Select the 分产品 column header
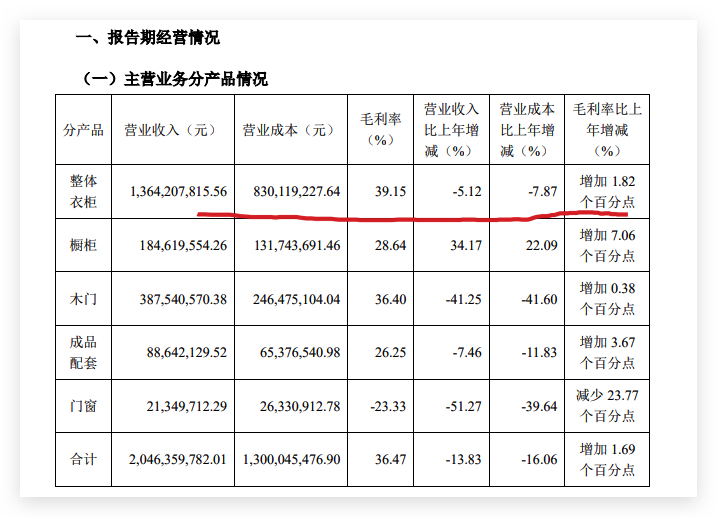The width and height of the screenshot is (717, 517). pyautogui.click(x=83, y=130)
